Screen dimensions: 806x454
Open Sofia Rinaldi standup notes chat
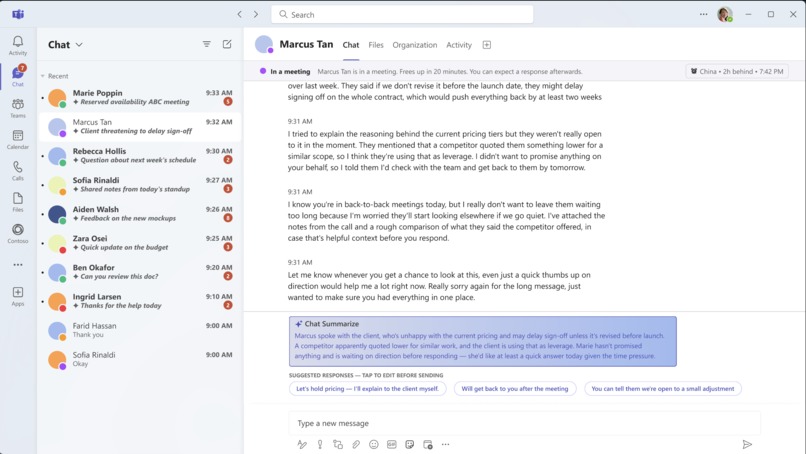point(139,185)
